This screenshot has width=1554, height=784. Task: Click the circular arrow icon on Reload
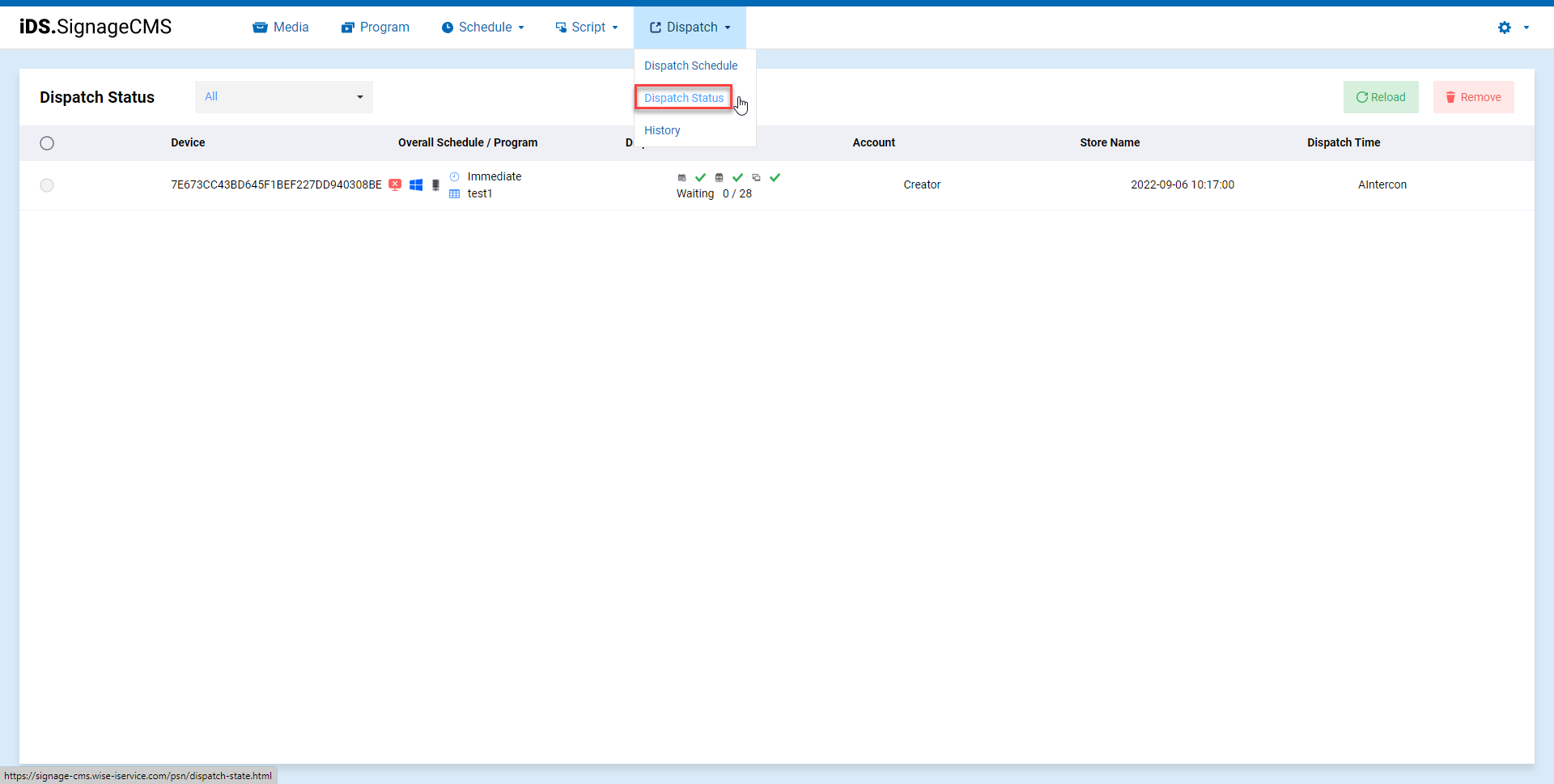pyautogui.click(x=1362, y=97)
